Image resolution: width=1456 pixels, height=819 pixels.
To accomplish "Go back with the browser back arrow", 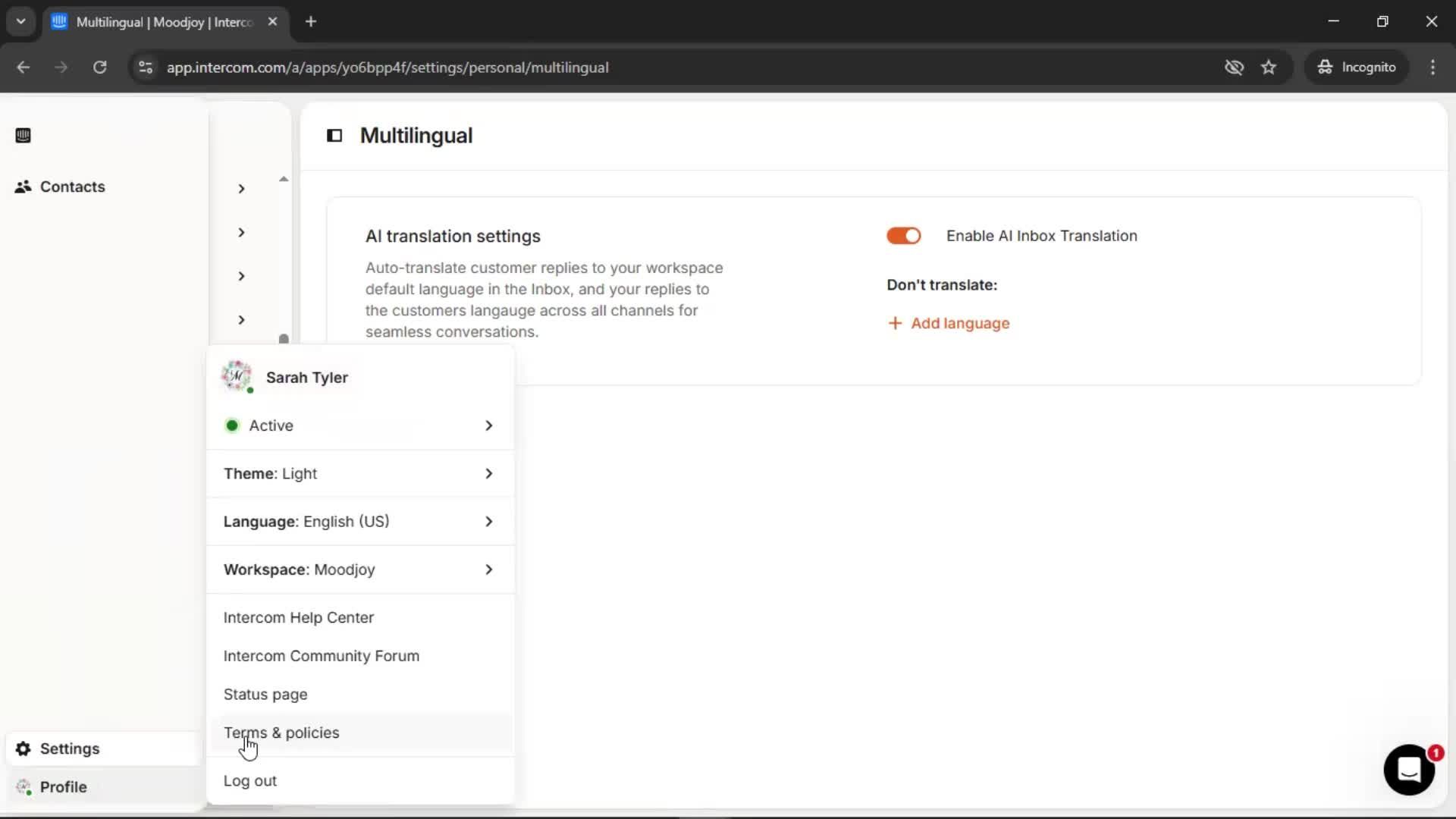I will click(x=23, y=67).
